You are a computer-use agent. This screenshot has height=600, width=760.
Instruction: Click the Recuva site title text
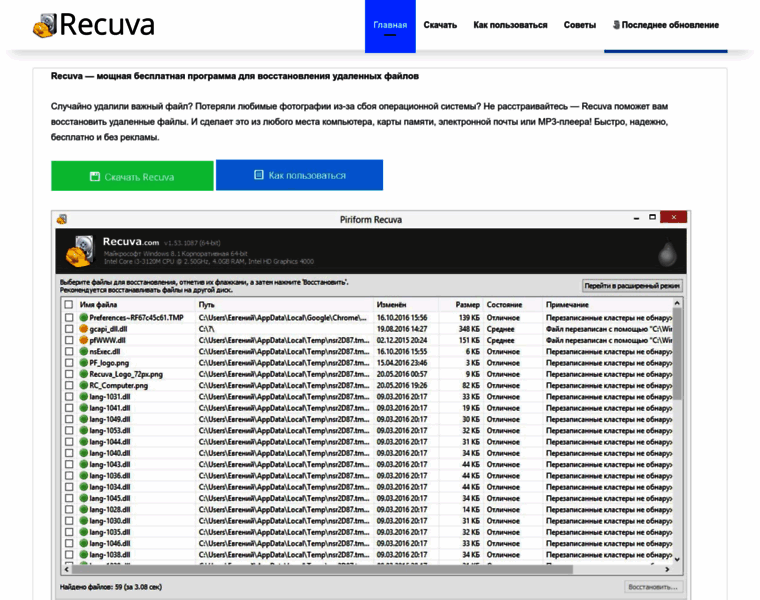[x=107, y=24]
